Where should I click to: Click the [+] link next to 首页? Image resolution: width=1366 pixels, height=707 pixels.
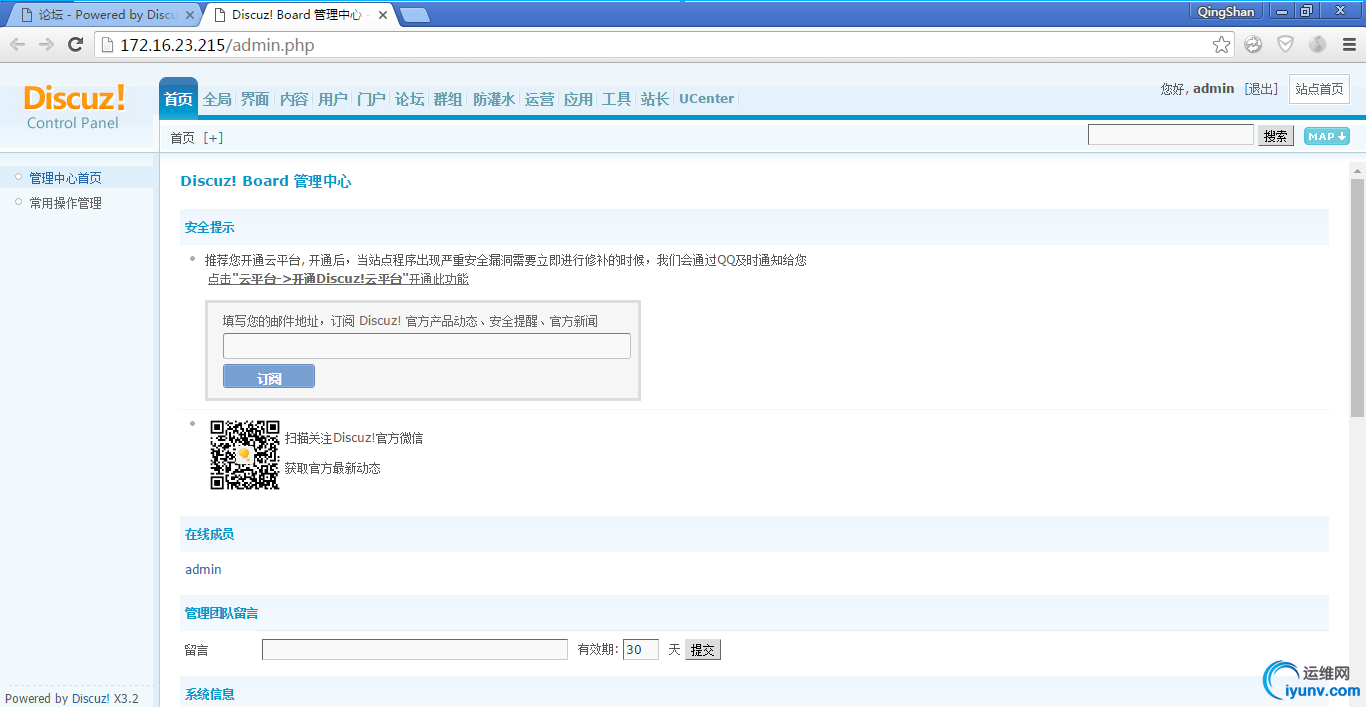[x=213, y=138]
